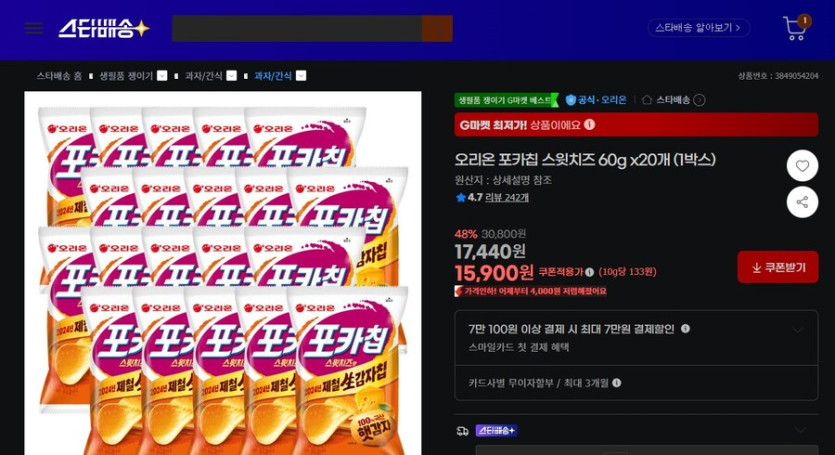Click 원산지 : 상세설명 참조 text
835x455 pixels.
tap(503, 180)
